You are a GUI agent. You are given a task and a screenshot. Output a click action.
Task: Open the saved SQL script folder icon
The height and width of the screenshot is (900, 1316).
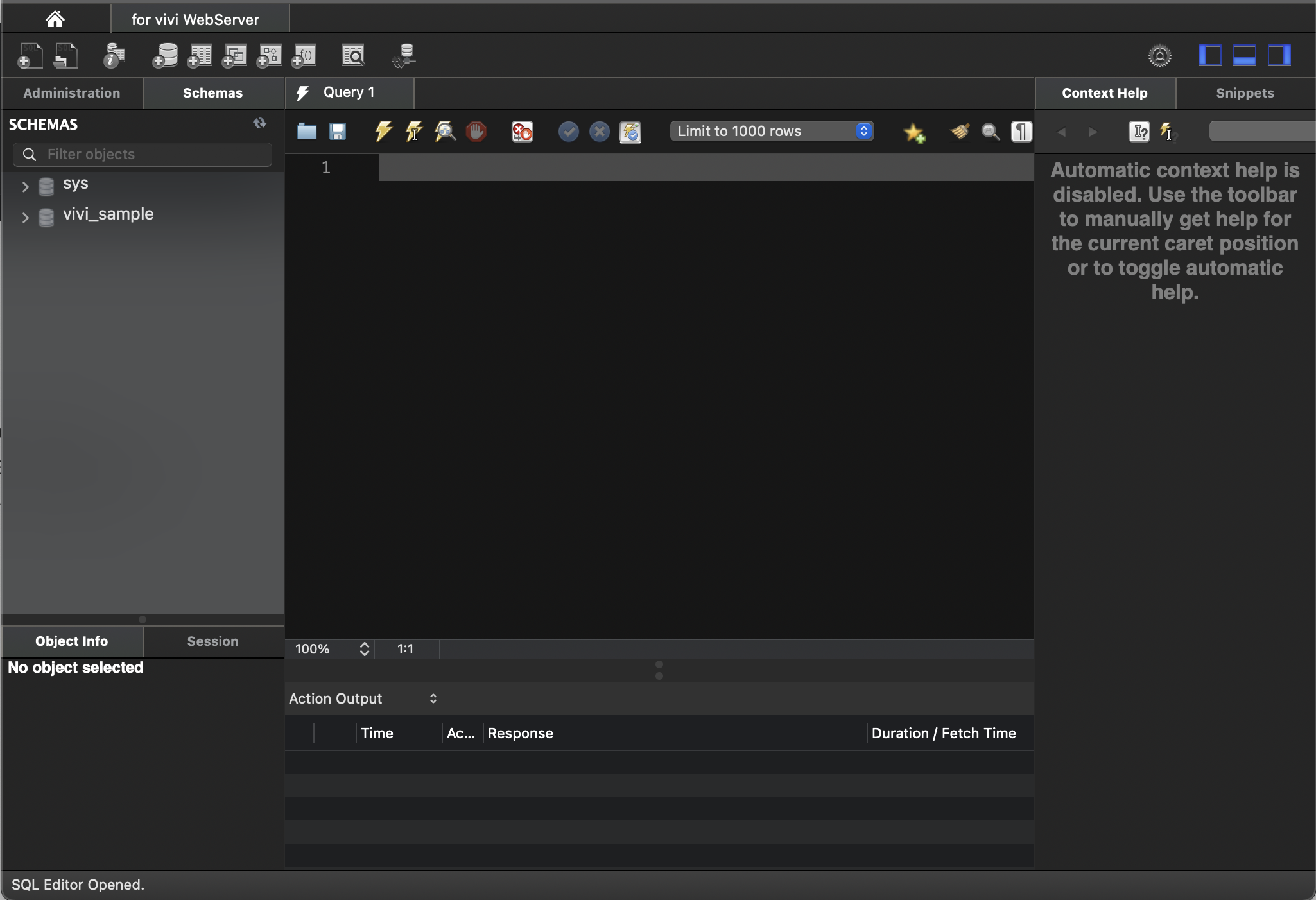tap(306, 132)
